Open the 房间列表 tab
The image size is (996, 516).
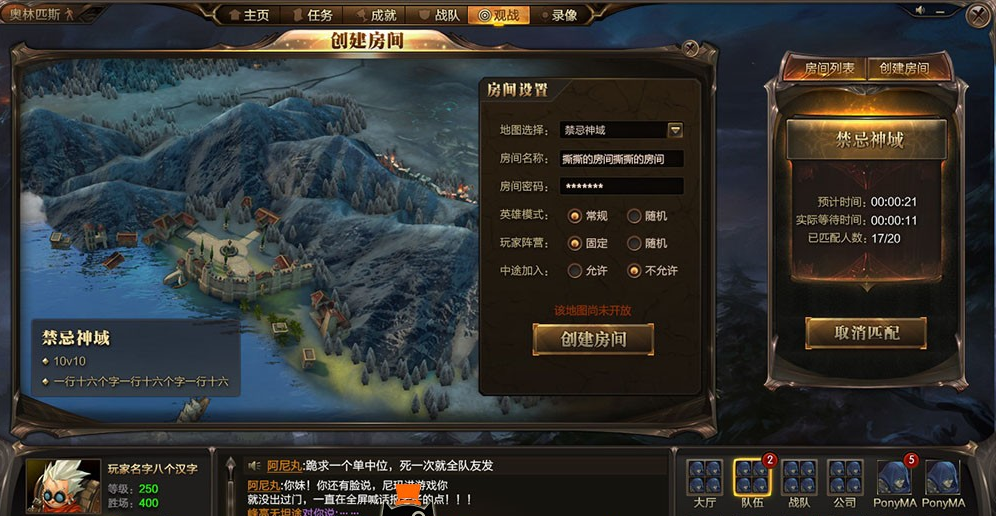(830, 68)
